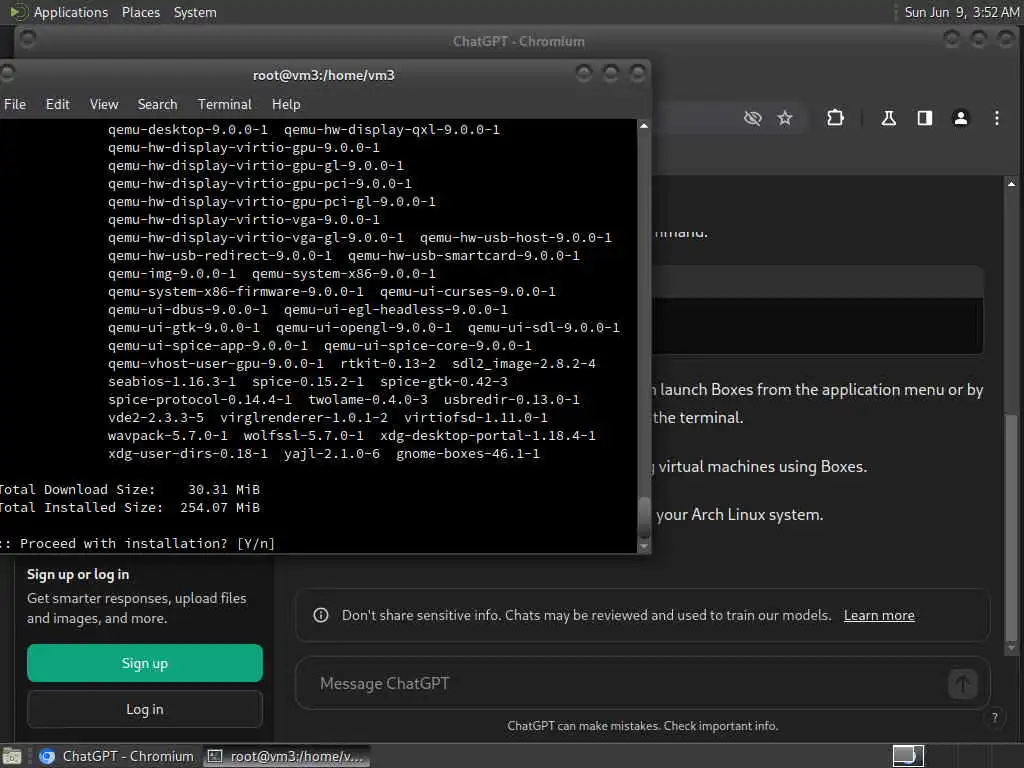Screen dimensions: 1024x768
Task: Click 'qemu-img-9.0.0-1' package text
Action: point(172,274)
